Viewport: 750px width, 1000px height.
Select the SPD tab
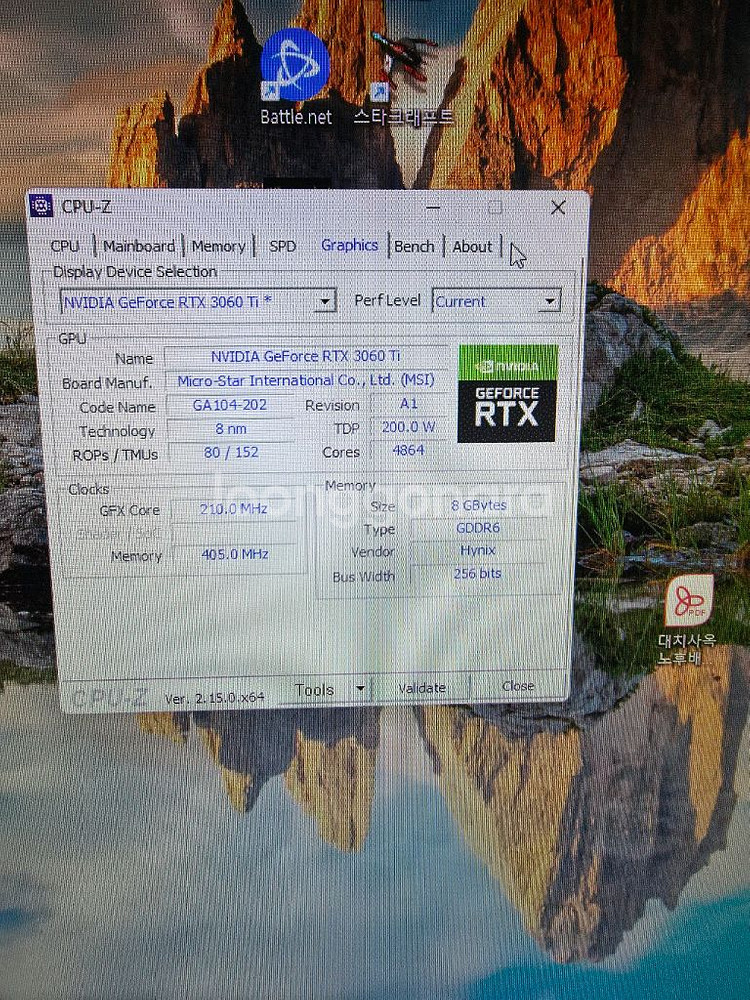click(282, 246)
